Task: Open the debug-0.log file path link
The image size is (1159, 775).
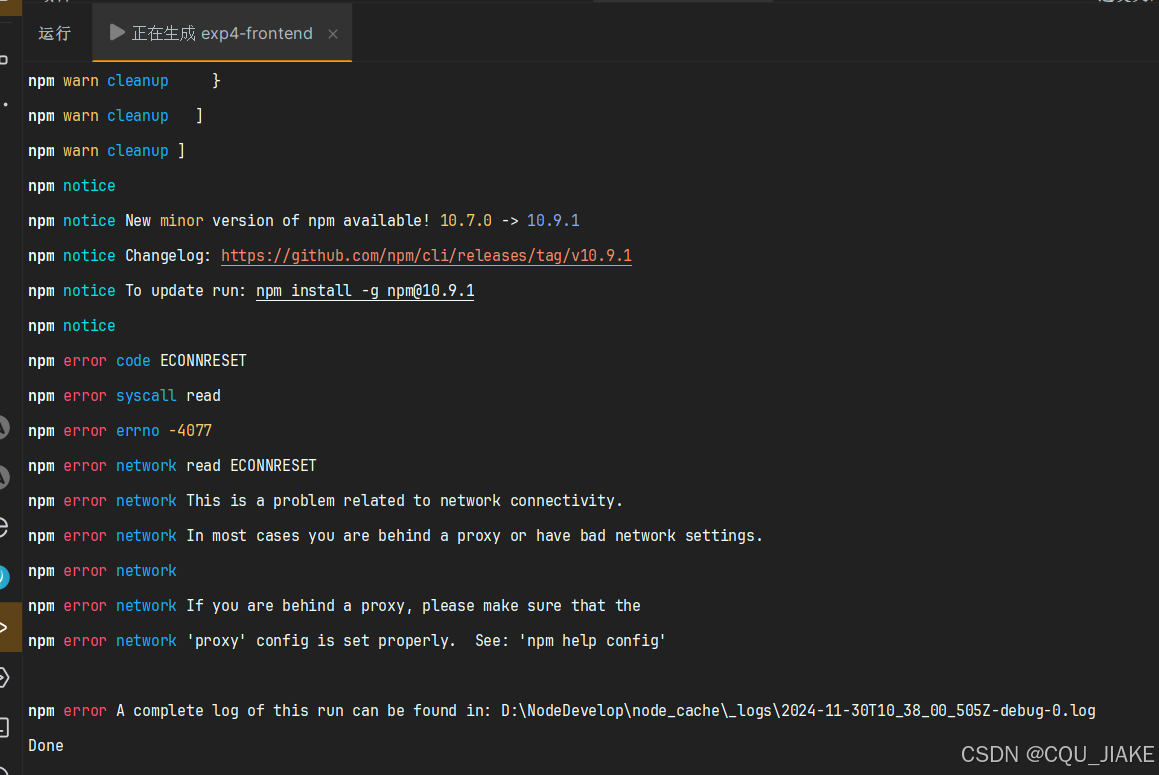Action: click(796, 710)
